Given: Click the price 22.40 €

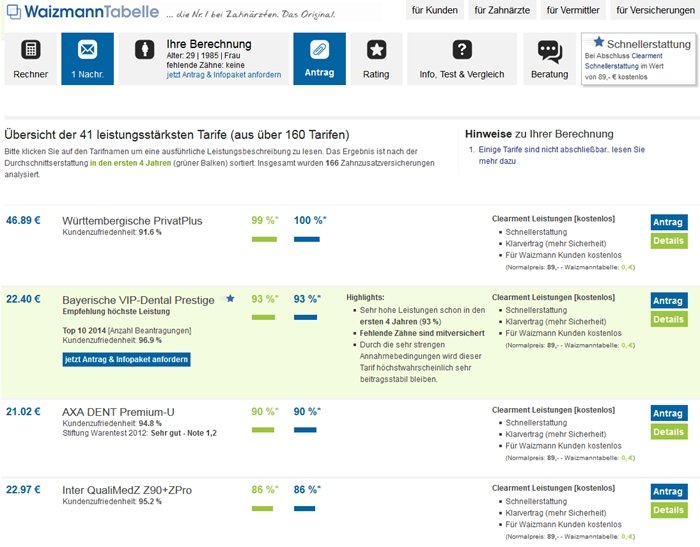Looking at the screenshot, I should point(23,299).
